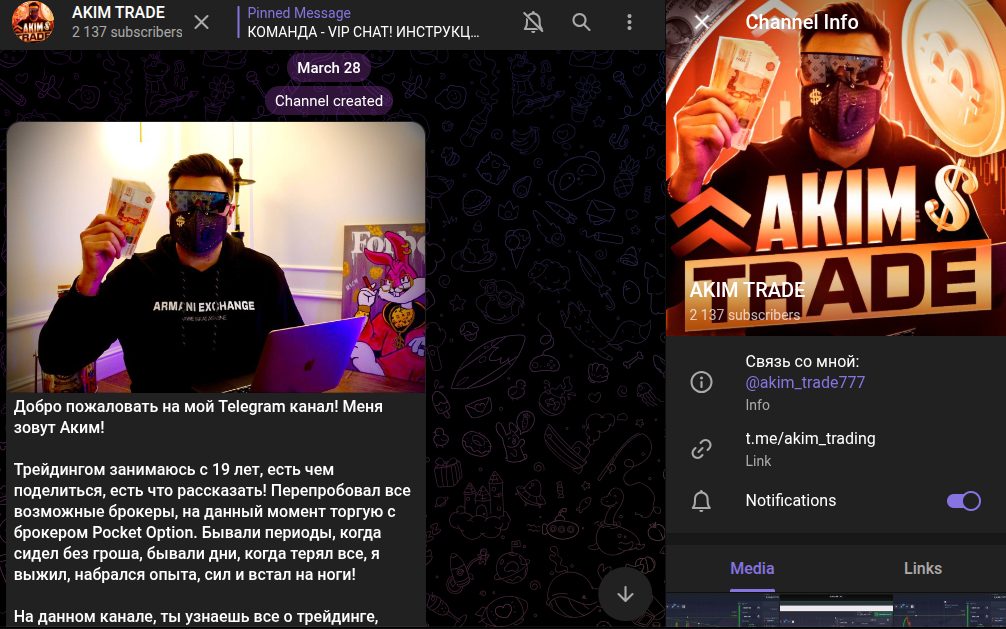Close the Channel Info panel
The image size is (1006, 629).
tap(702, 22)
